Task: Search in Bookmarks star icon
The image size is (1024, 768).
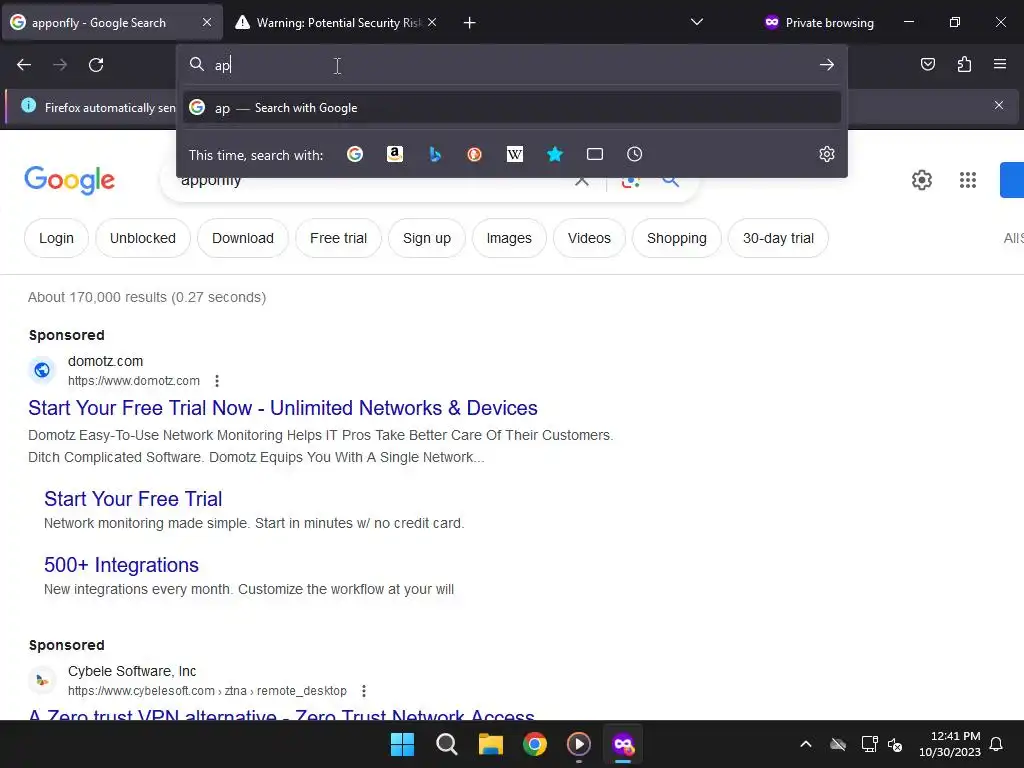Action: (x=554, y=154)
